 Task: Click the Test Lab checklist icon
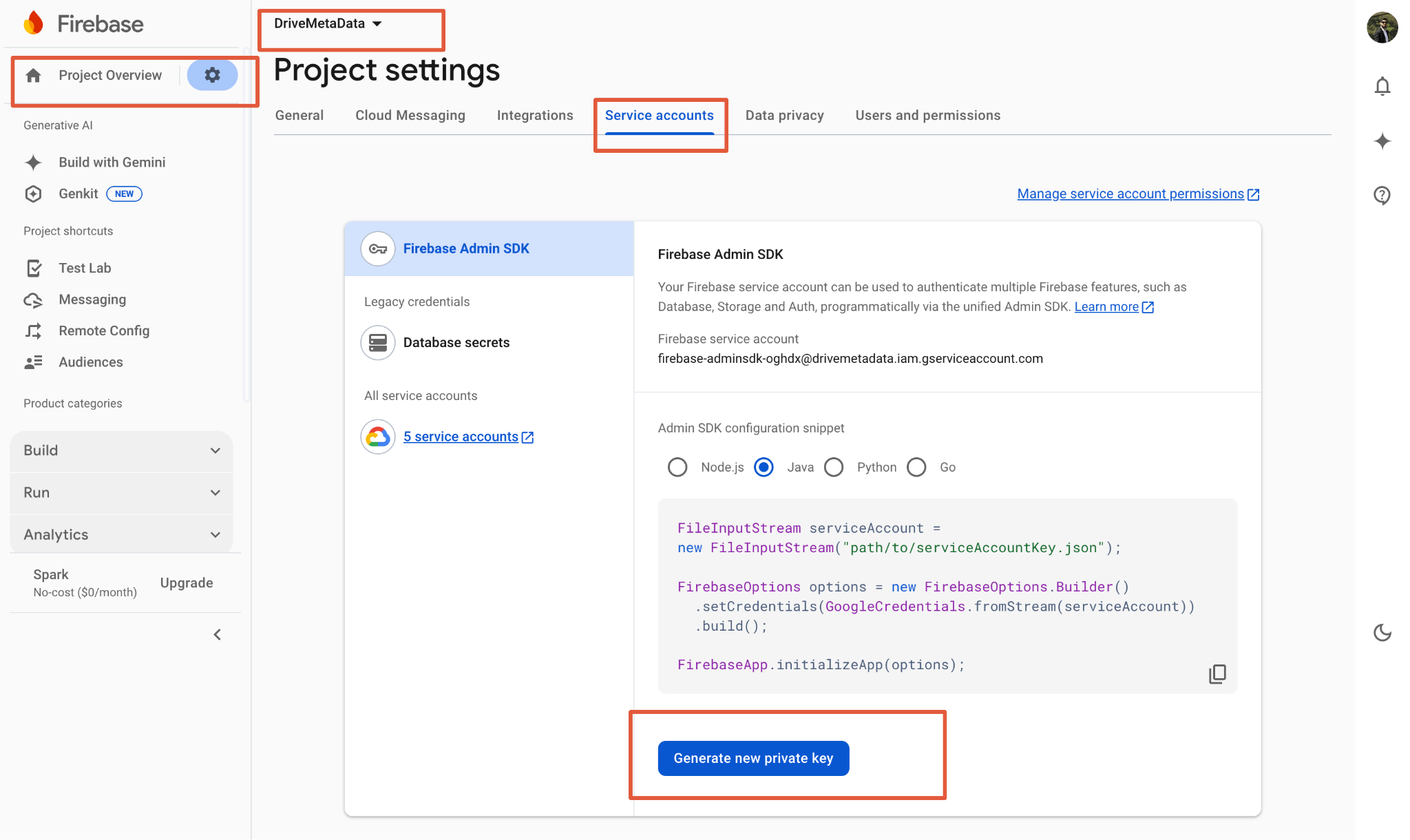[33, 269]
